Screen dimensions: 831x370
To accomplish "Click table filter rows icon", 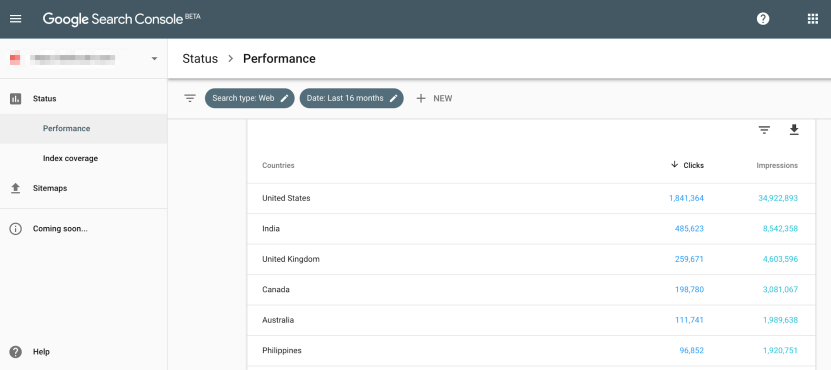I will click(764, 130).
